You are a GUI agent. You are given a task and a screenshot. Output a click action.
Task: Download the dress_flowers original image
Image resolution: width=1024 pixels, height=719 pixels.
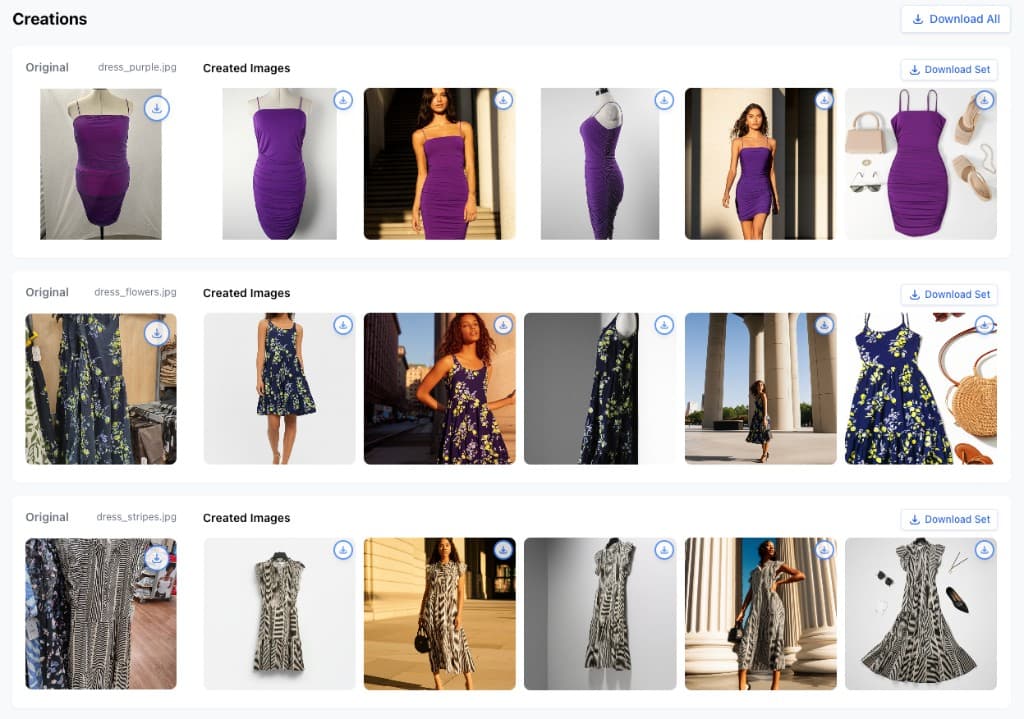click(x=157, y=333)
